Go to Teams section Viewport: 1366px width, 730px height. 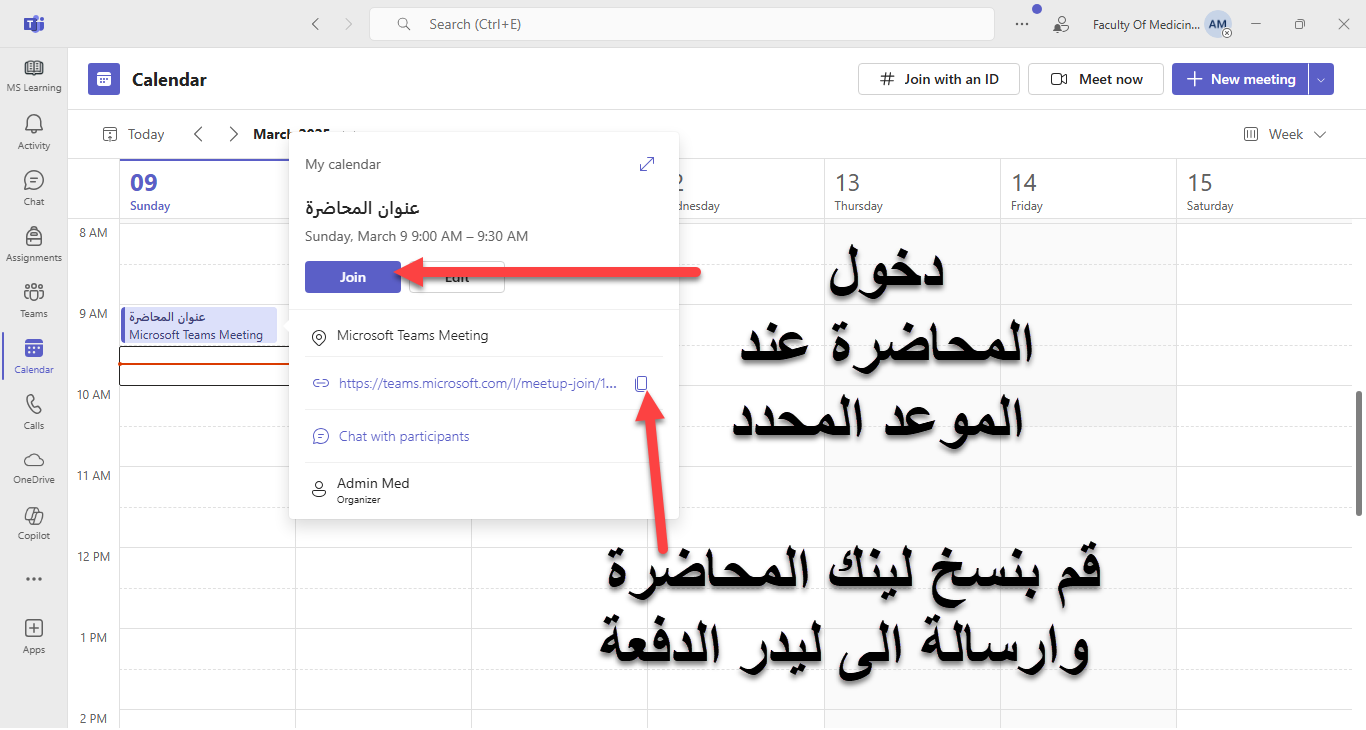(x=34, y=299)
